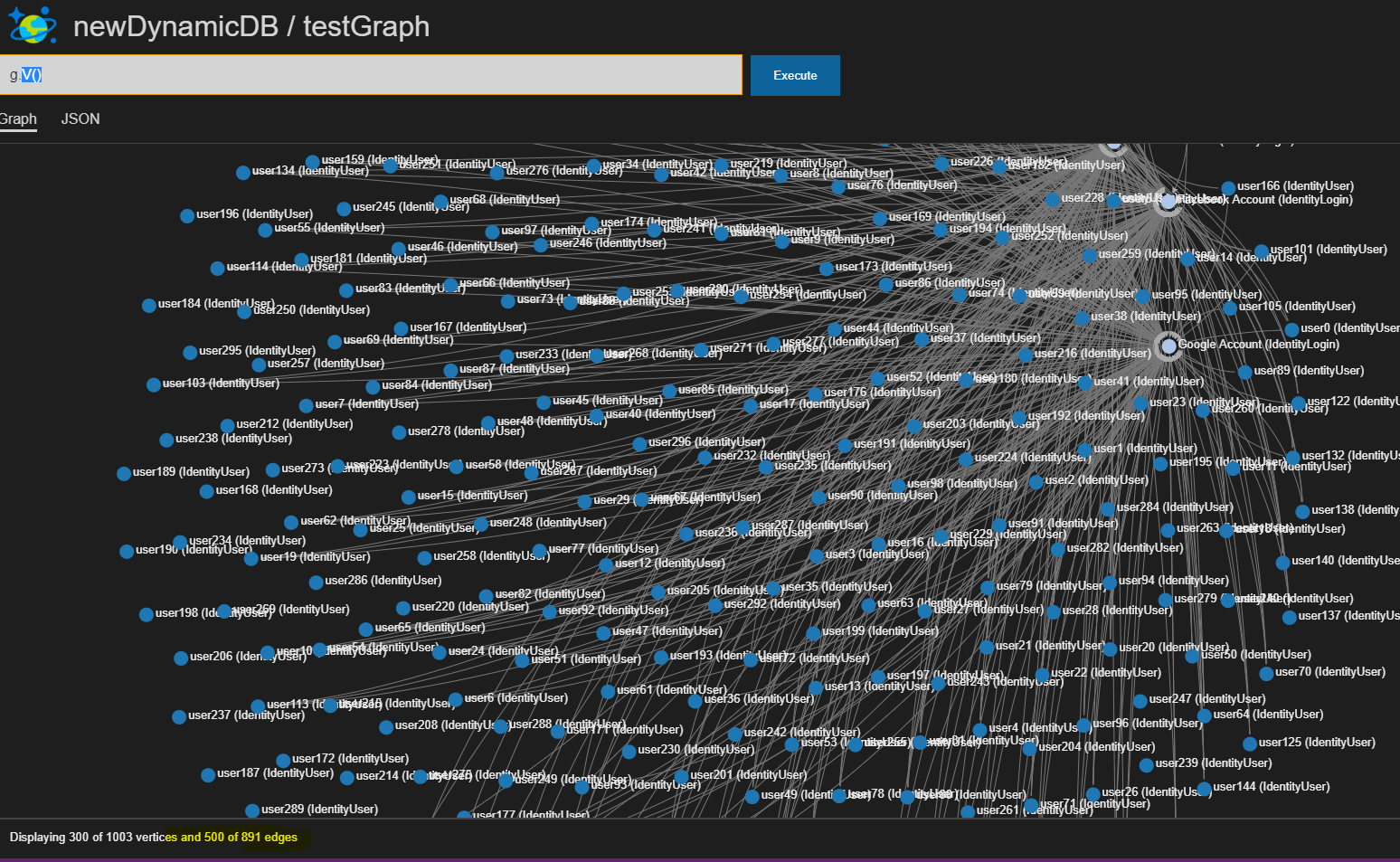Select the user289 (IdentityUser) vertex
This screenshot has width=1400, height=862.
[x=251, y=810]
